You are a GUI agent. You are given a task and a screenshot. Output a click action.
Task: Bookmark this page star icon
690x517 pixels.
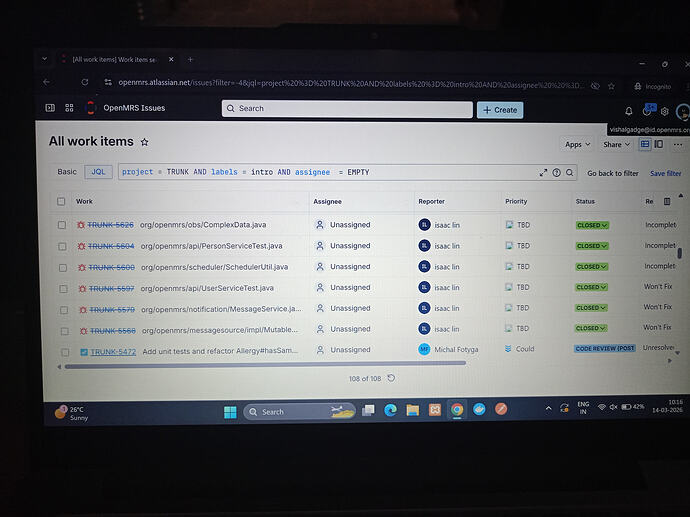[611, 86]
